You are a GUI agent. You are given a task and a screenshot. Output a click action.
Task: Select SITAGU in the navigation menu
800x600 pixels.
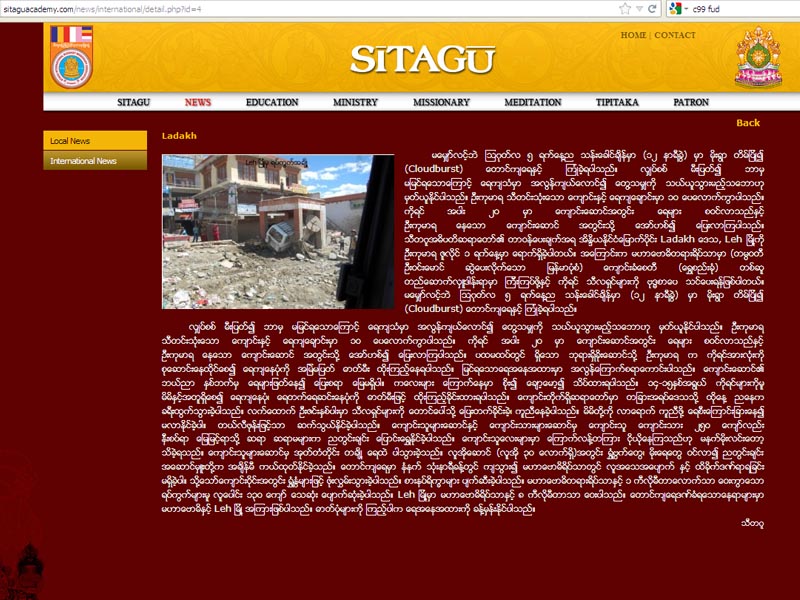[134, 102]
